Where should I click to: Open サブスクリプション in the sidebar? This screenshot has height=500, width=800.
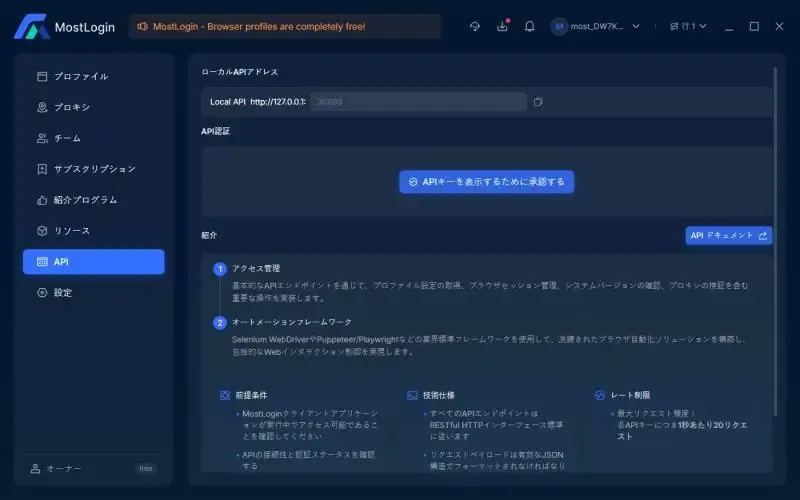tap(94, 169)
